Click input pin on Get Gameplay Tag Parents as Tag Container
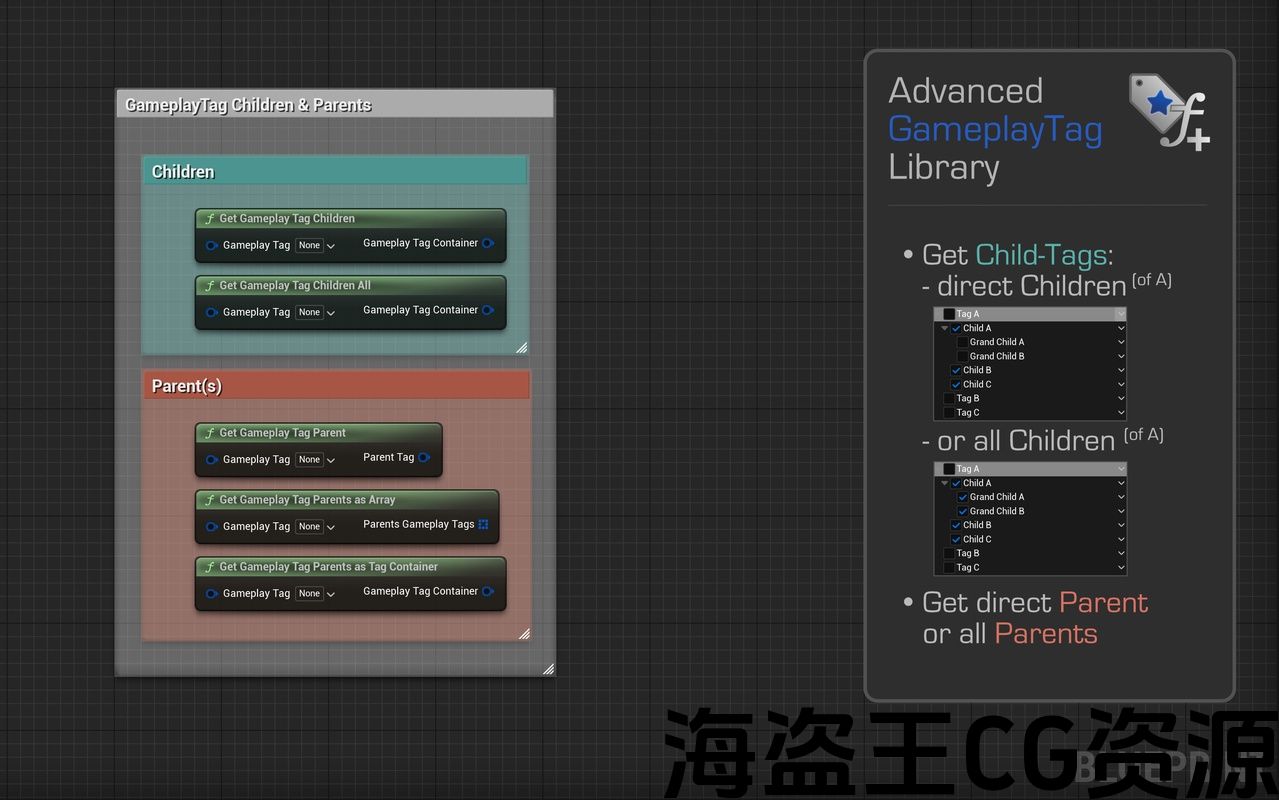1279x800 pixels. (211, 593)
